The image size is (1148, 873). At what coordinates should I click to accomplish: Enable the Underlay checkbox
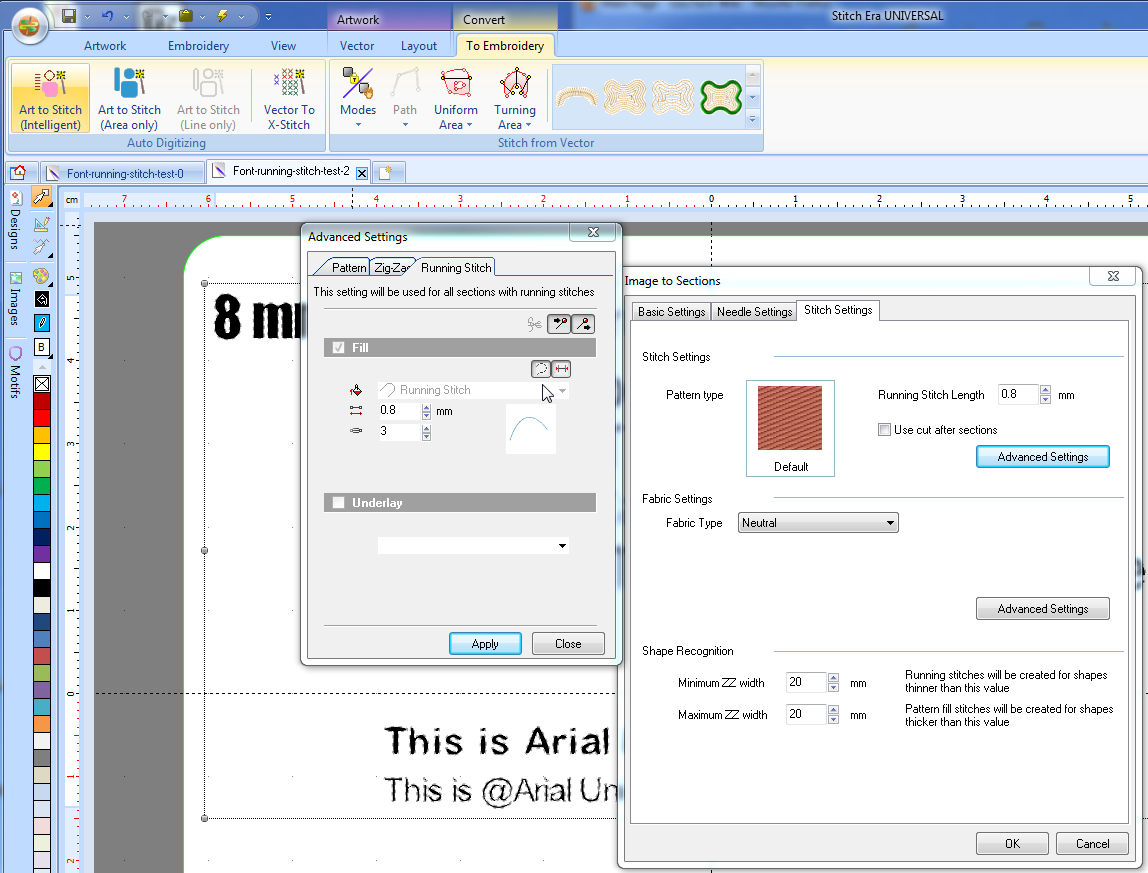pos(338,503)
